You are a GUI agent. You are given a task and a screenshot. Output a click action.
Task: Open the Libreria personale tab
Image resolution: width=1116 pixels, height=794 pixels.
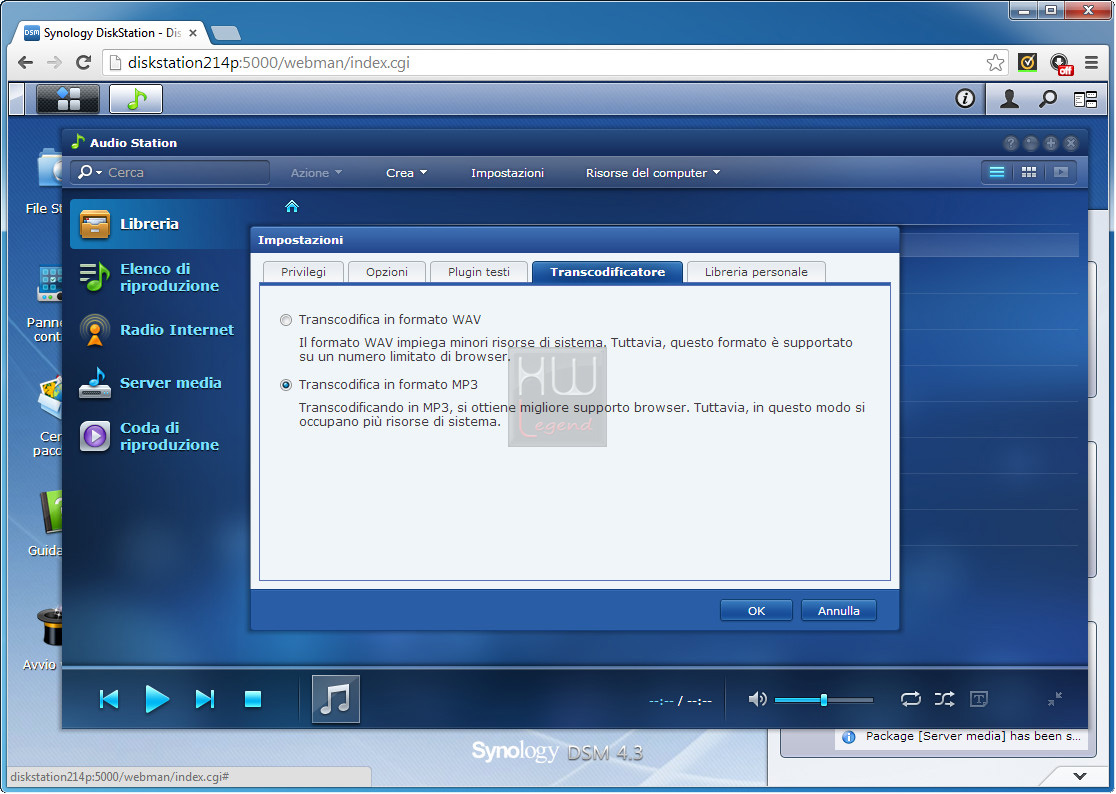click(756, 272)
